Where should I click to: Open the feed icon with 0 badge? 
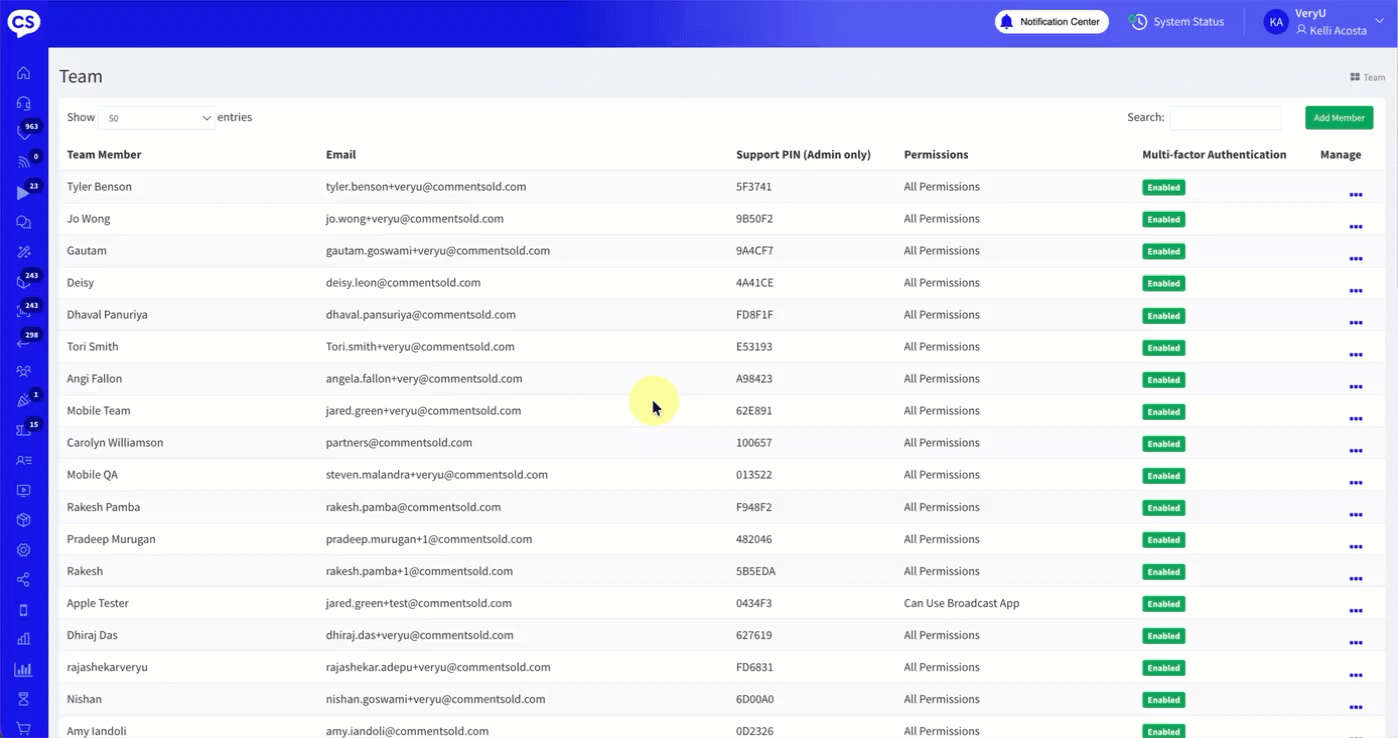pyautogui.click(x=23, y=162)
